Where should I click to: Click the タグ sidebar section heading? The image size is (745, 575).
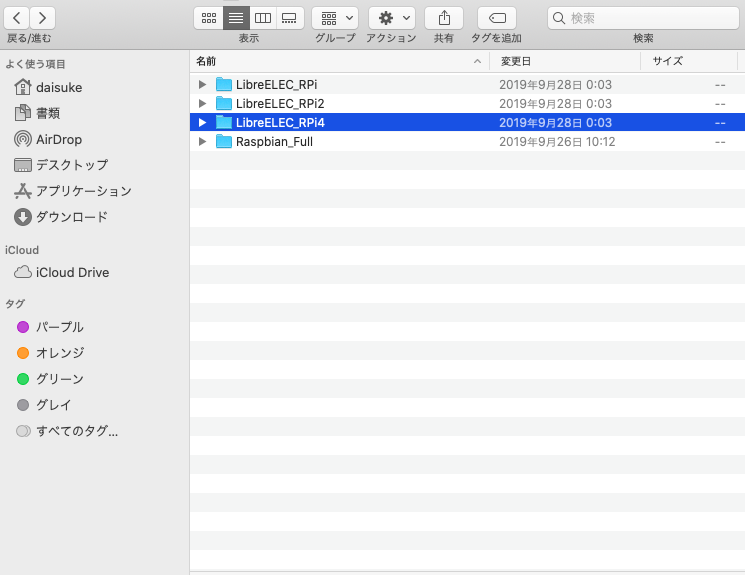(x=15, y=304)
